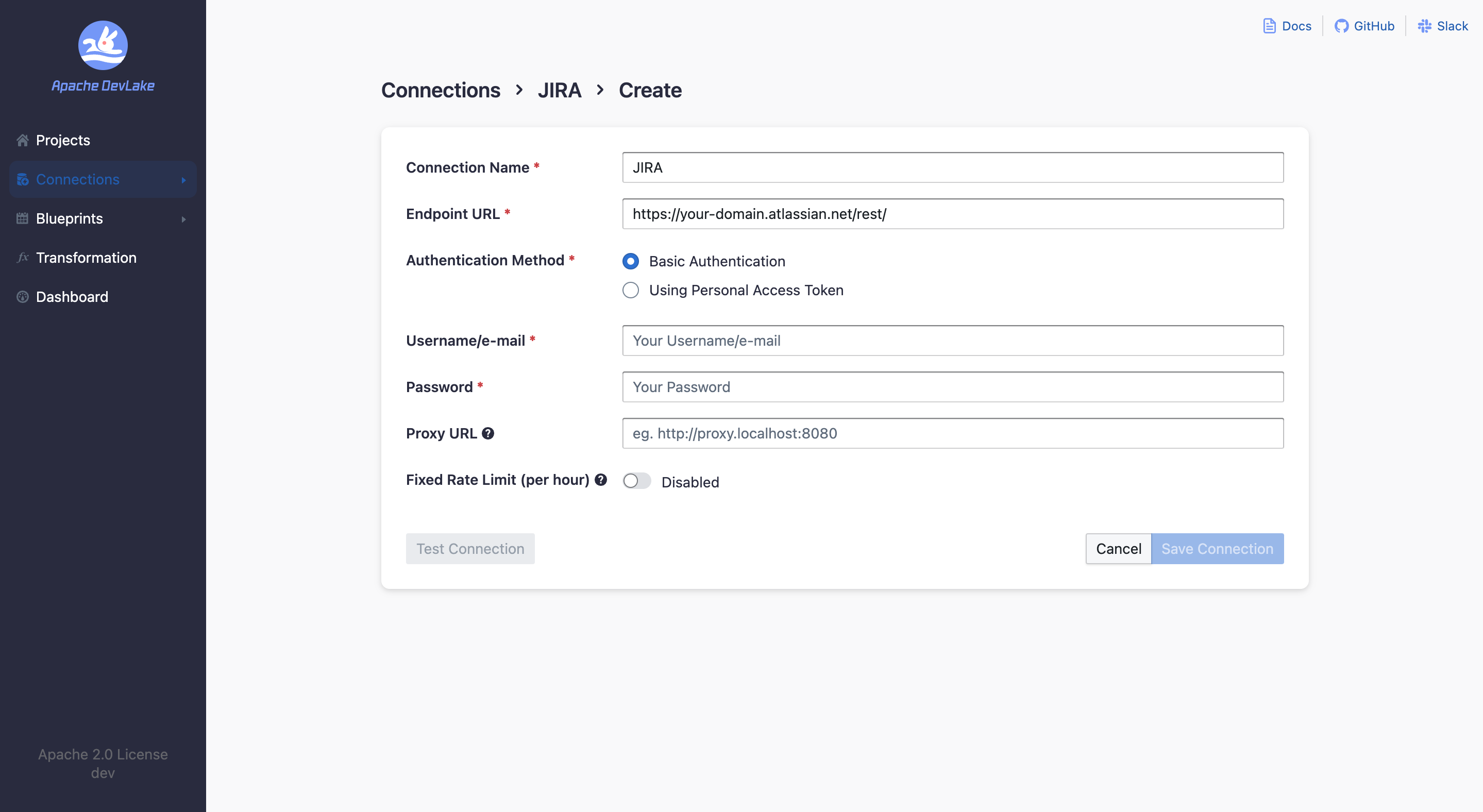Click the Test Connection button
The height and width of the screenshot is (812, 1483).
point(470,549)
